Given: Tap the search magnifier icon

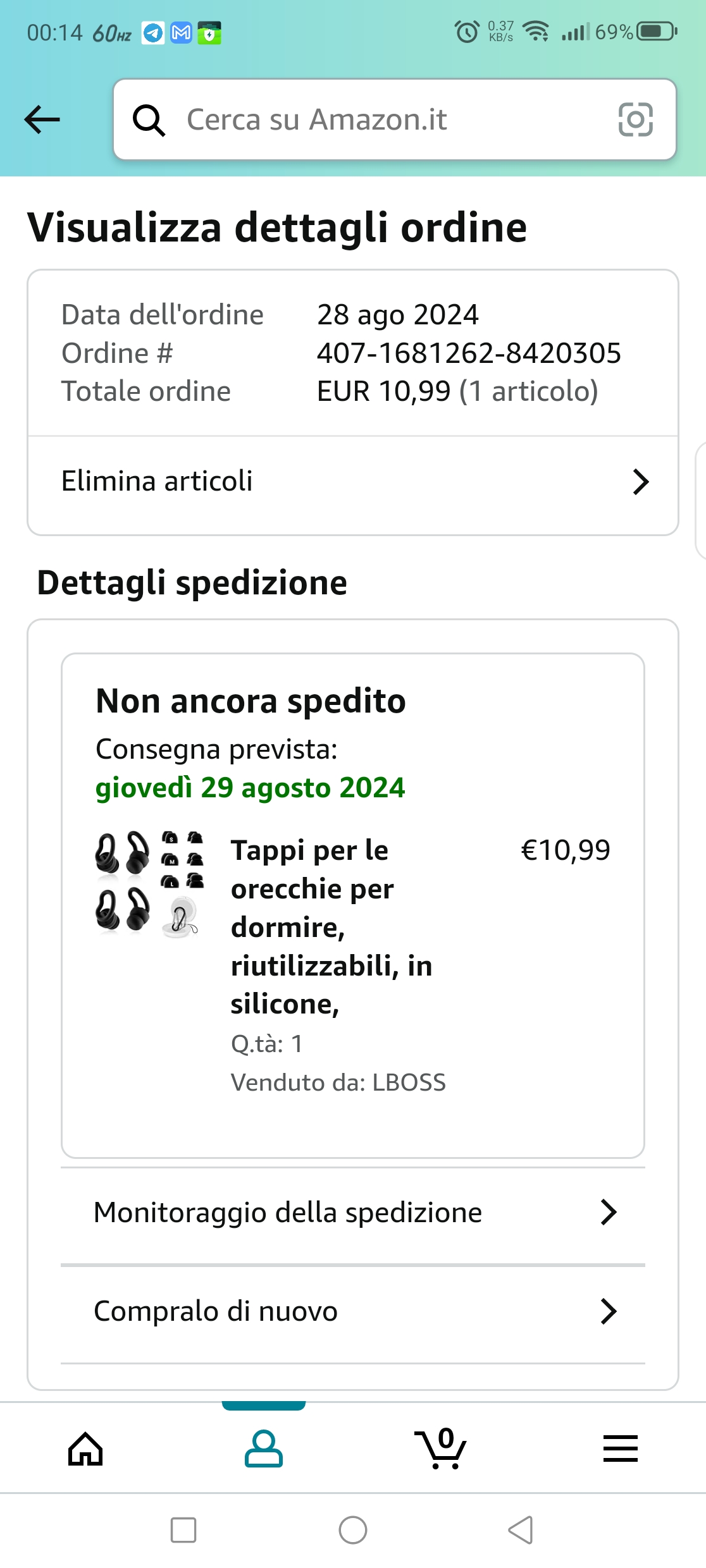Looking at the screenshot, I should click(x=149, y=120).
